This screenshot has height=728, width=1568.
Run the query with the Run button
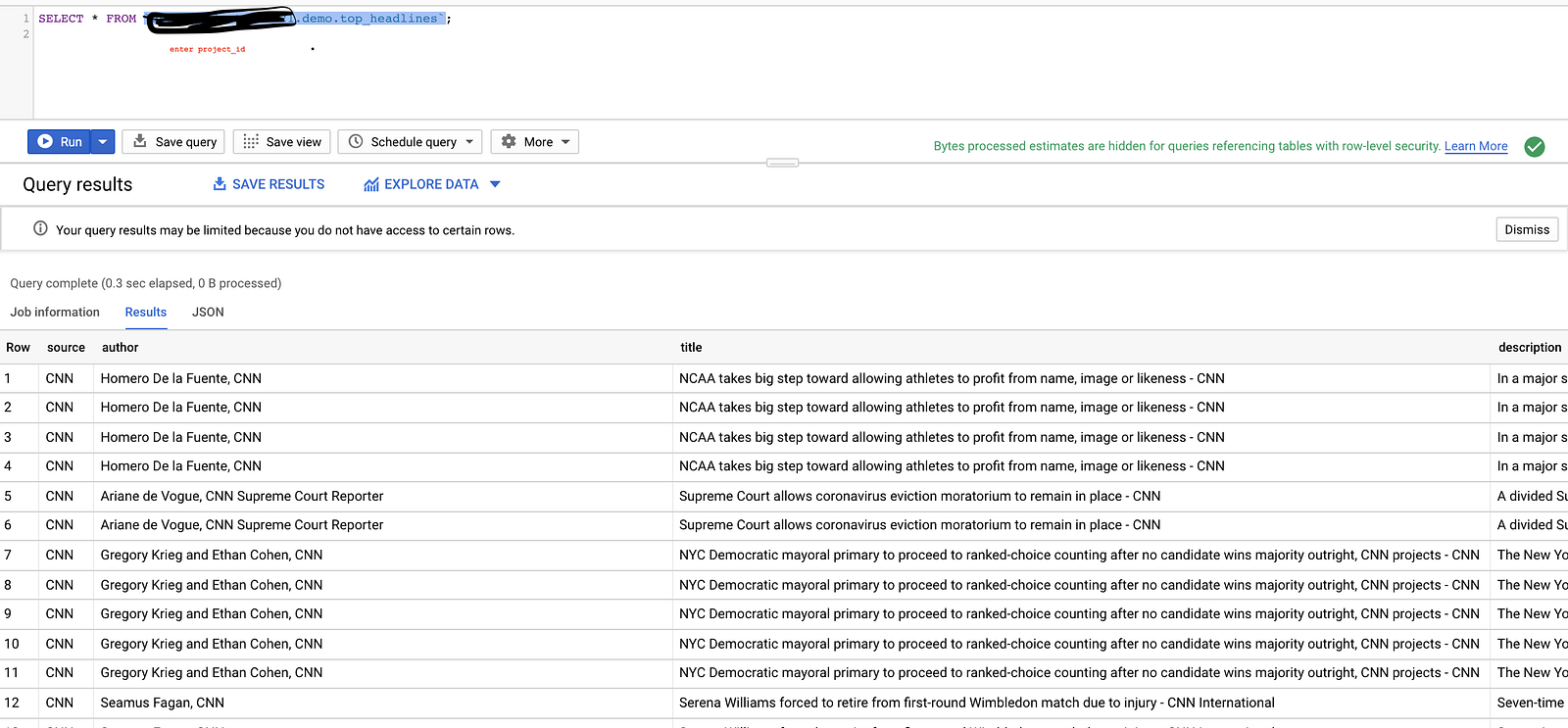click(60, 142)
